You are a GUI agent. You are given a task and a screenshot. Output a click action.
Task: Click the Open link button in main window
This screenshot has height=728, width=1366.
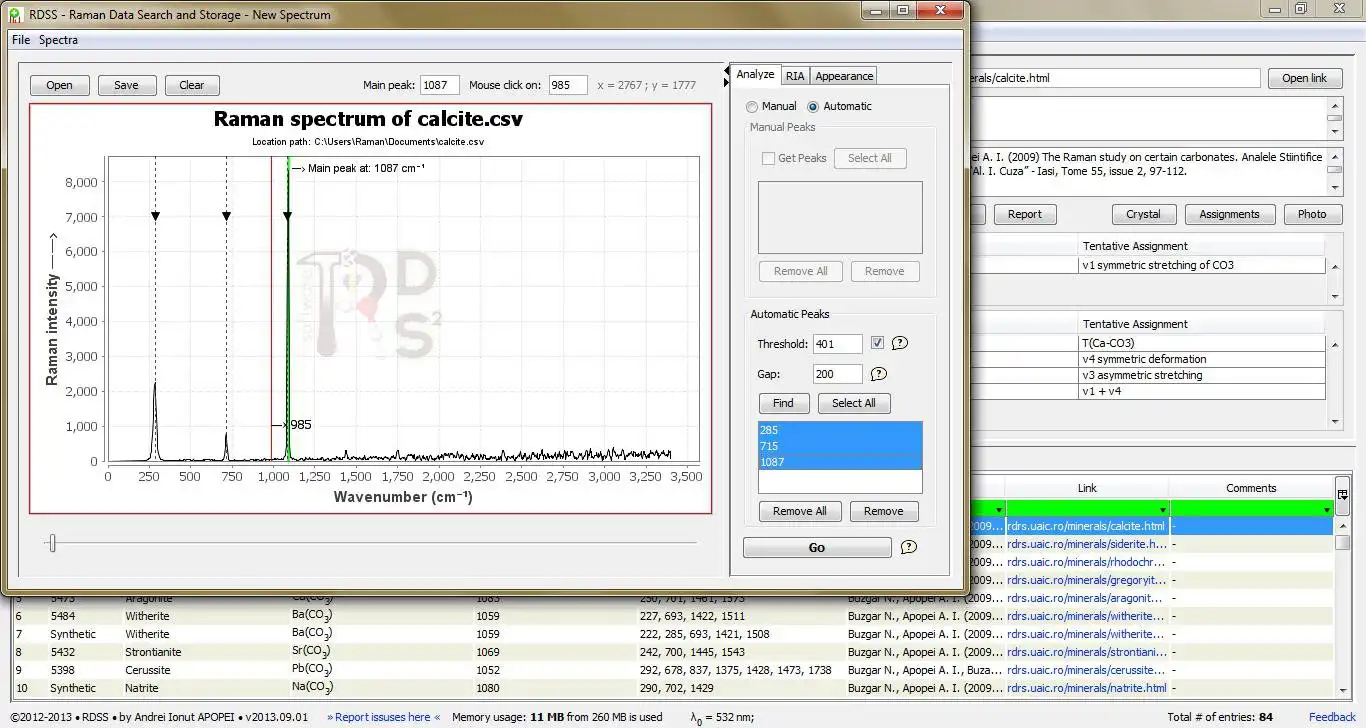(1305, 78)
